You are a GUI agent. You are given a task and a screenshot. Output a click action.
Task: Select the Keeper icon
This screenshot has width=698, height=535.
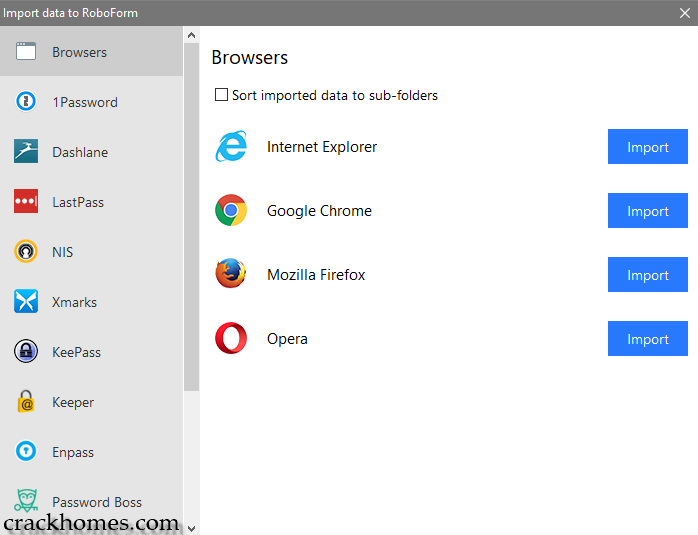pyautogui.click(x=26, y=401)
